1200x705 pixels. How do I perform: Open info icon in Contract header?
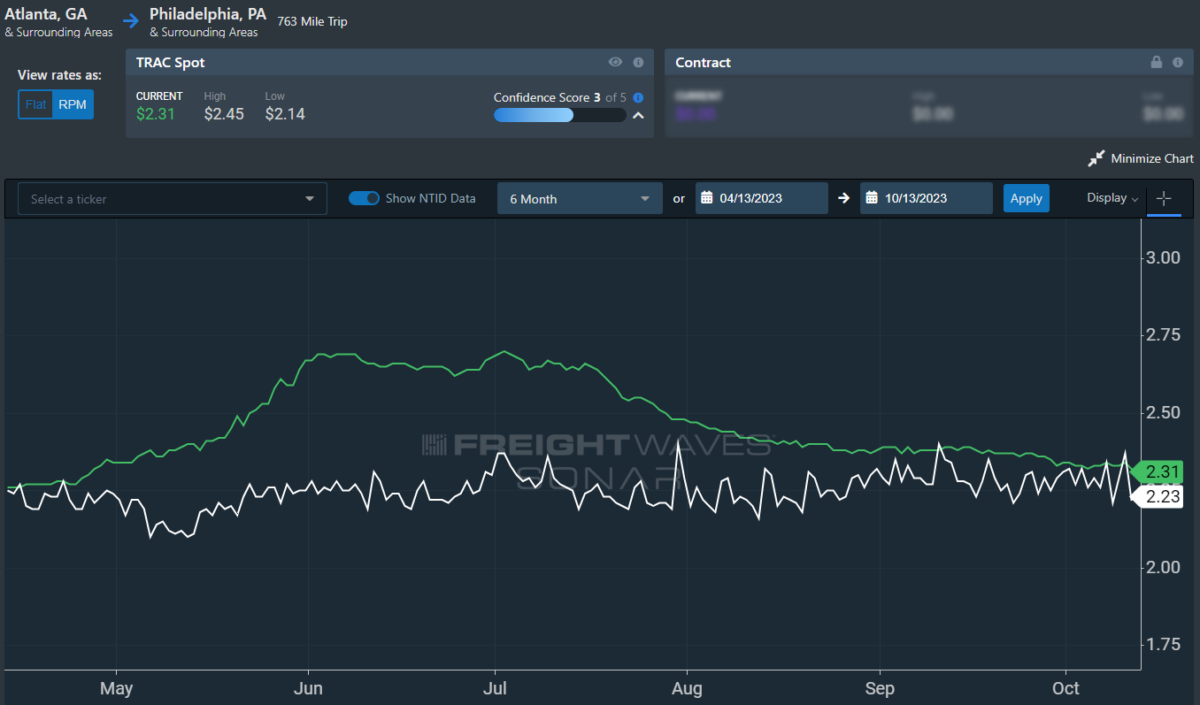1177,62
